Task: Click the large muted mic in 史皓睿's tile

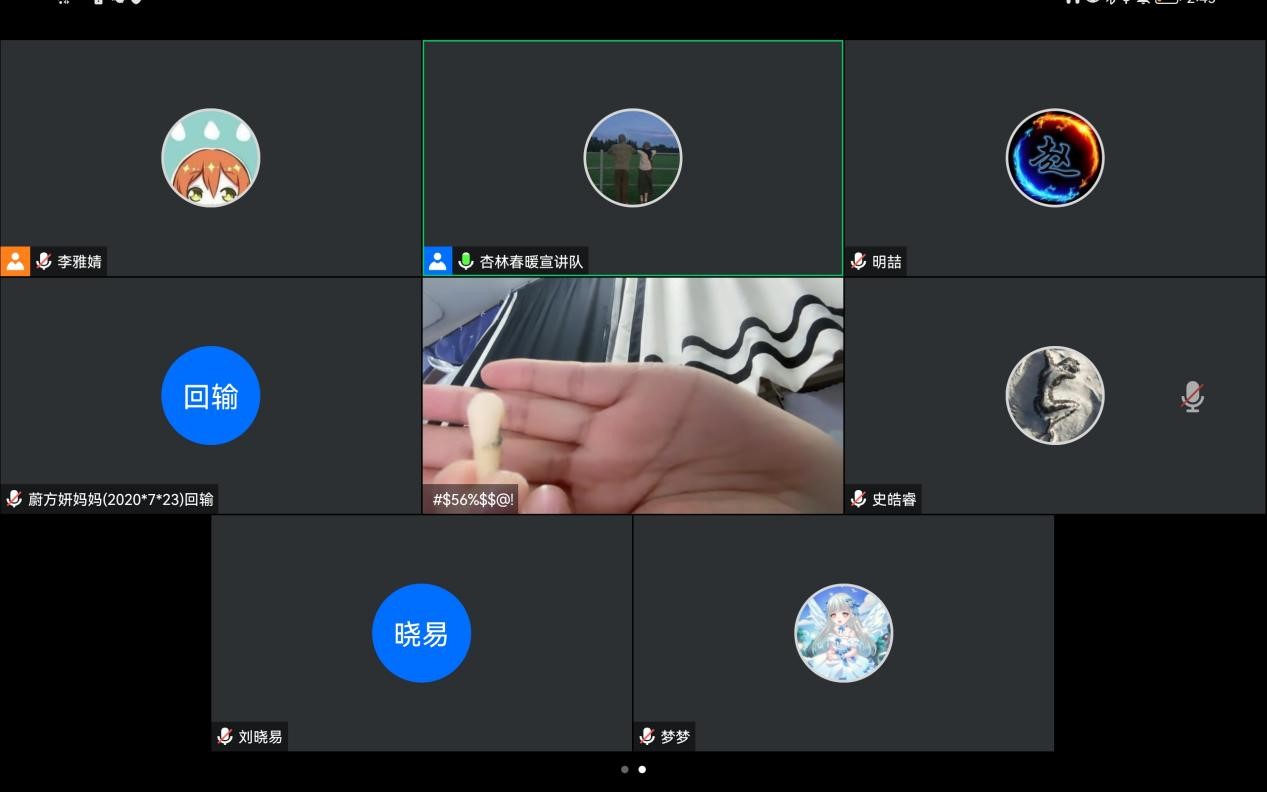Action: tap(1192, 397)
